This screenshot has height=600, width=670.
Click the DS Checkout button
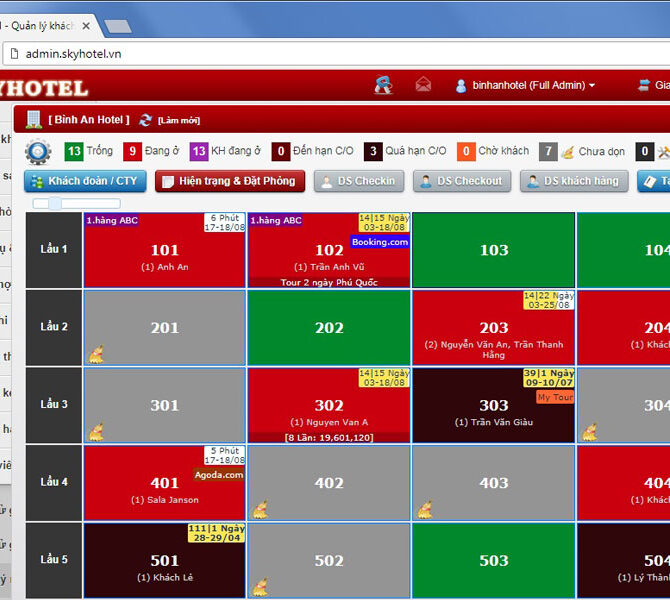tap(461, 181)
